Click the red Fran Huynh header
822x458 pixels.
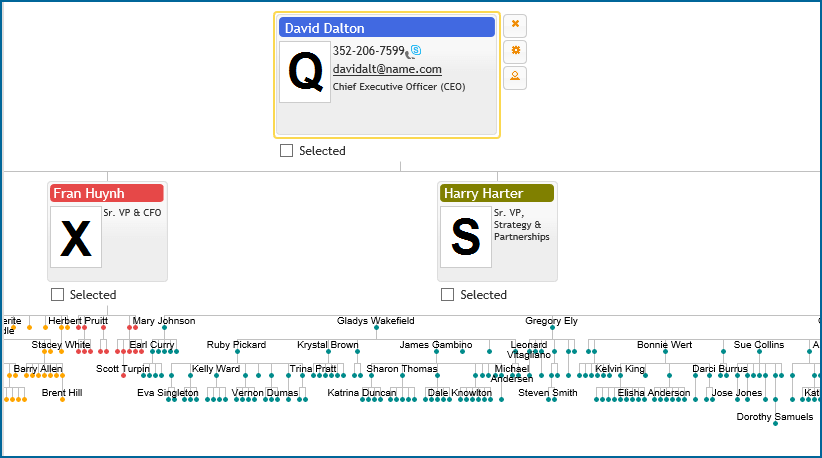click(106, 193)
